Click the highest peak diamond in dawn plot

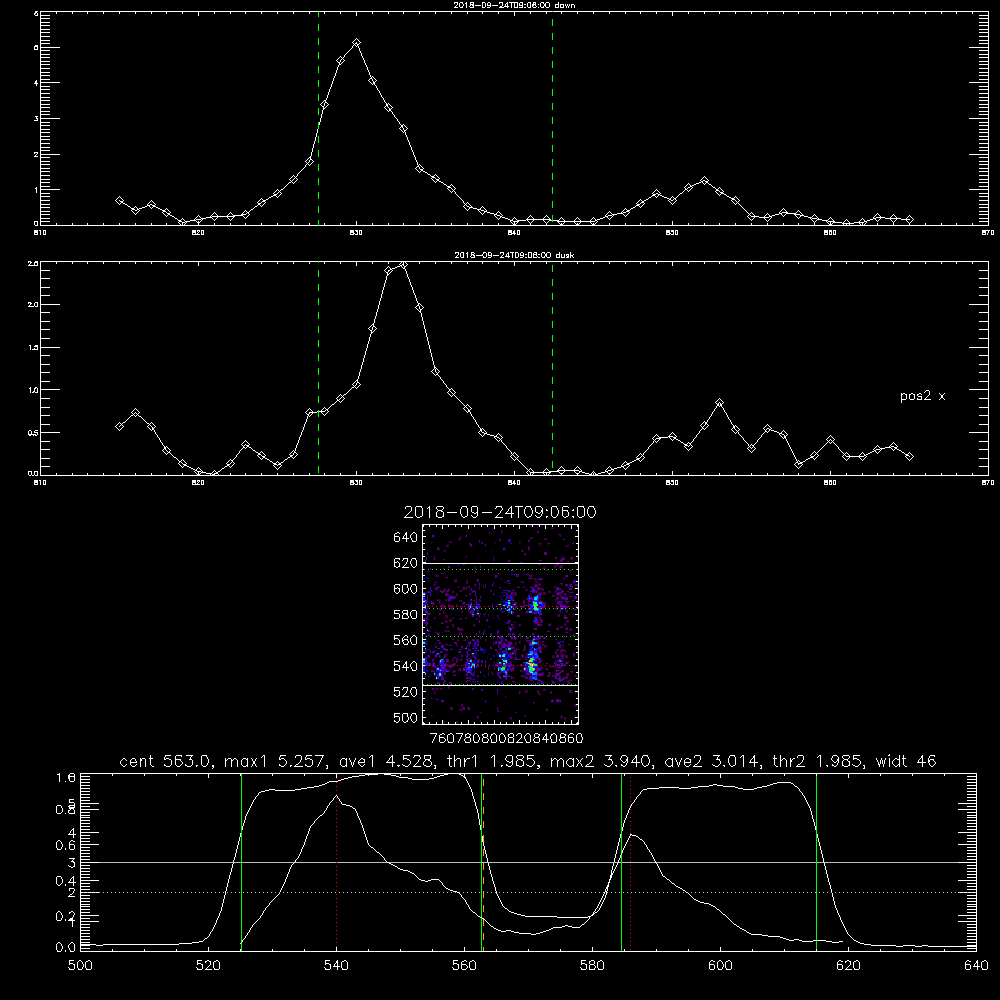coord(357,43)
